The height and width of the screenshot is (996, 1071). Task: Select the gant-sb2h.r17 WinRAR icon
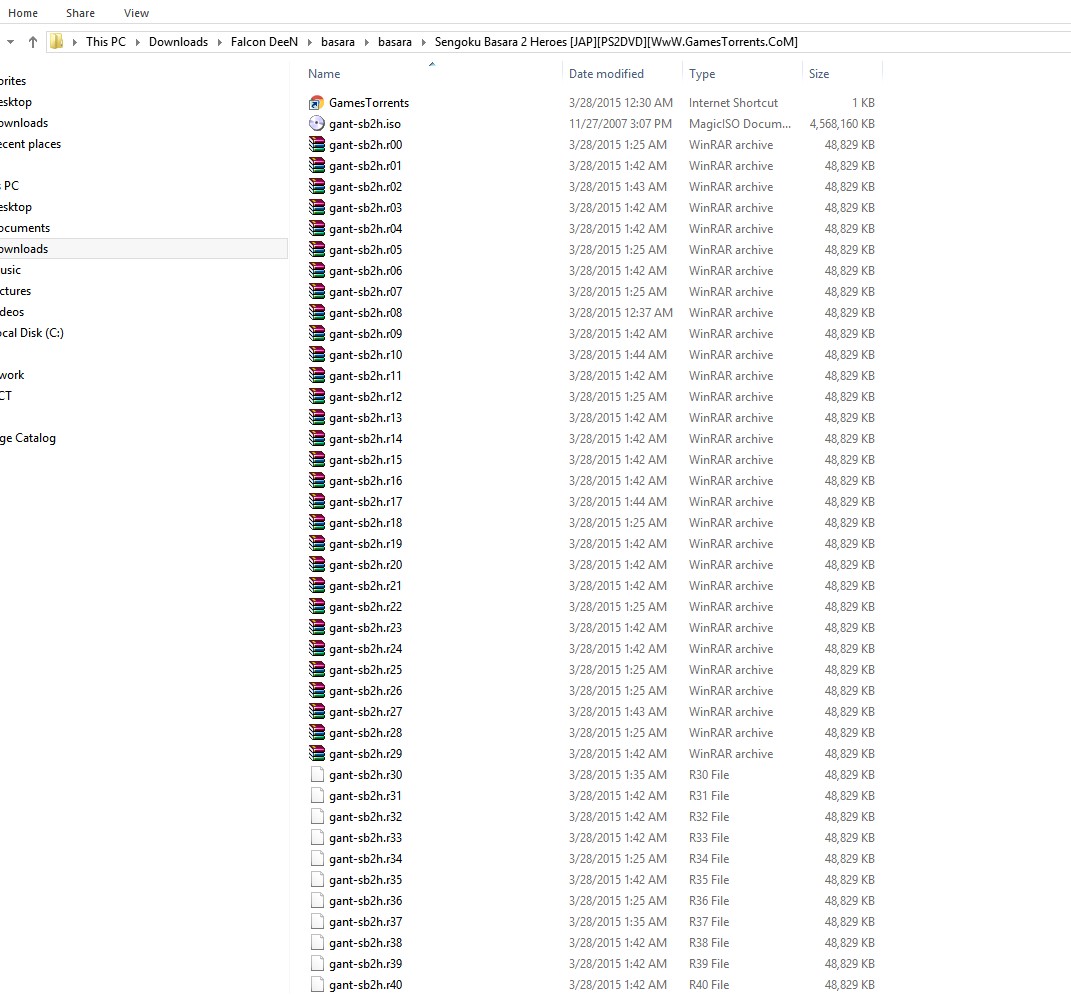pos(316,501)
